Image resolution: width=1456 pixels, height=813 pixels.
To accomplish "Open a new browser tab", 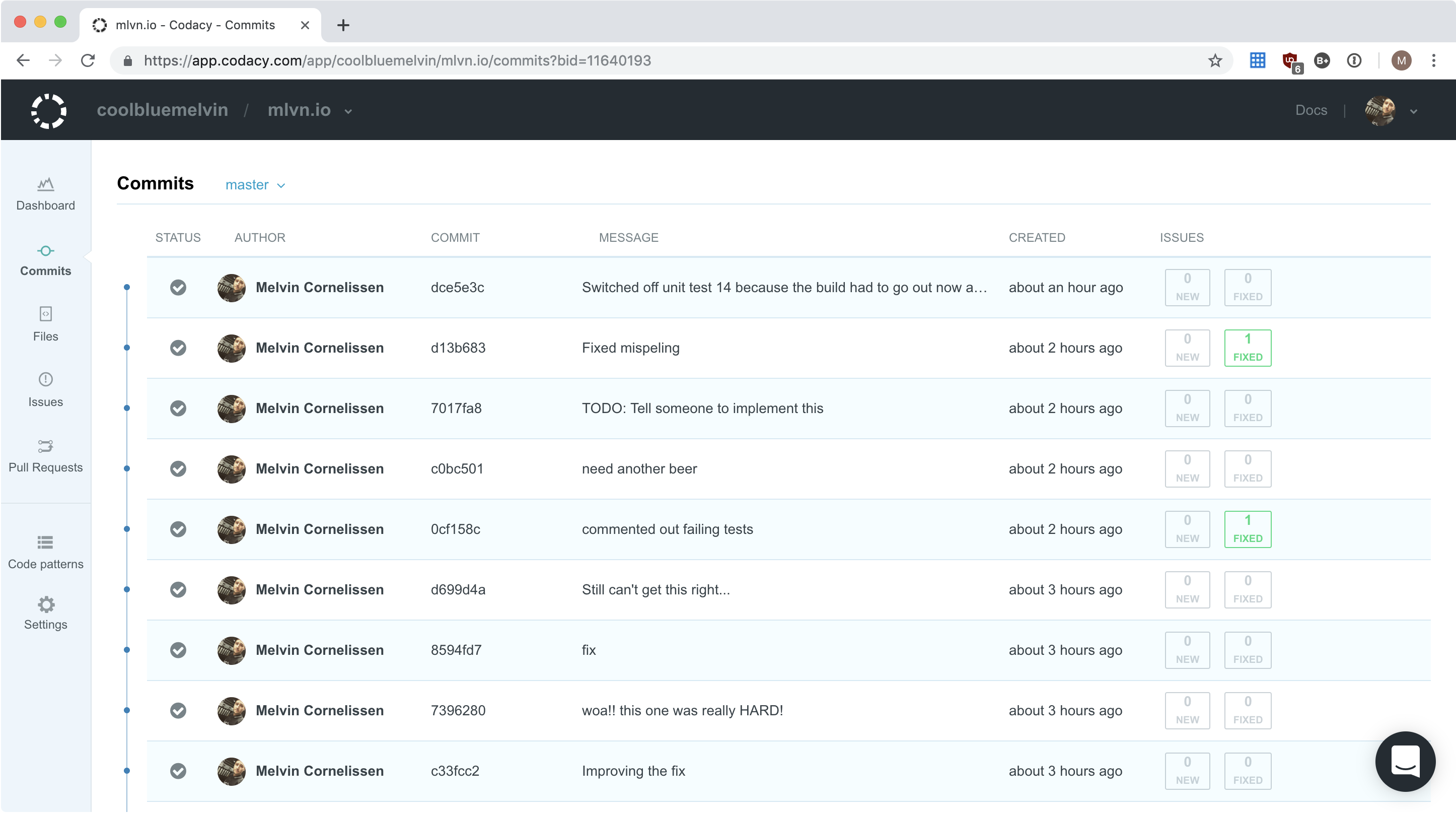I will [x=343, y=25].
